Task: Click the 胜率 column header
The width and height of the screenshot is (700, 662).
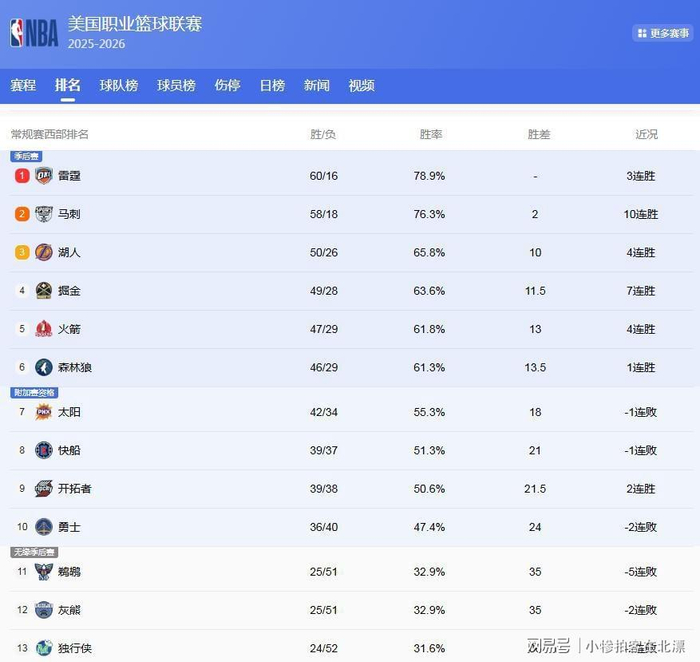Action: click(431, 134)
